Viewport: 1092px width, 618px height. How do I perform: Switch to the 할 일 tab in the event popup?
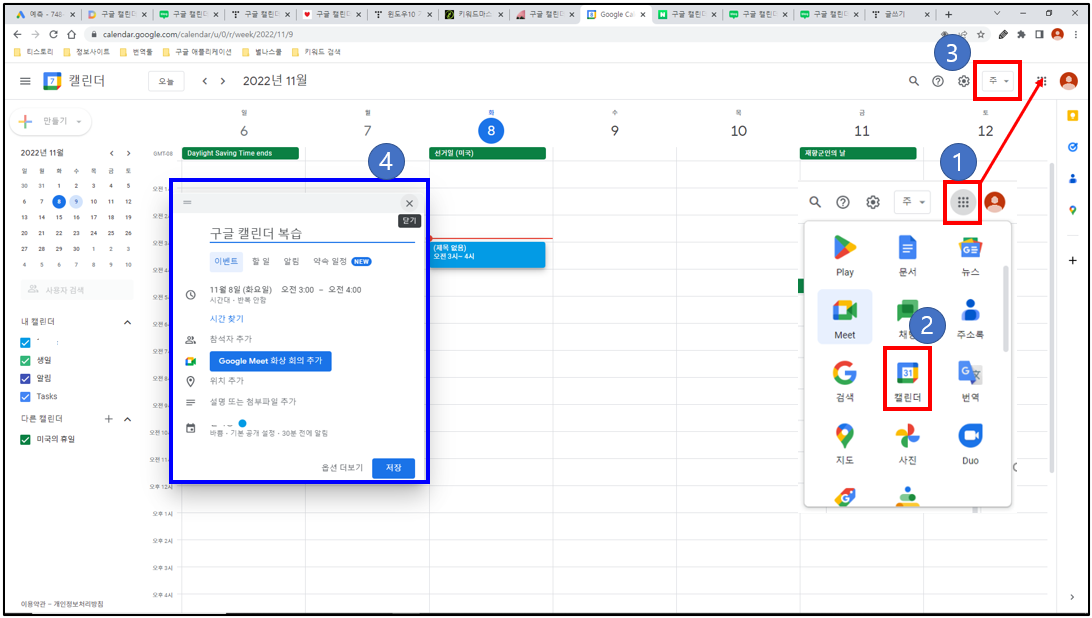pos(259,260)
